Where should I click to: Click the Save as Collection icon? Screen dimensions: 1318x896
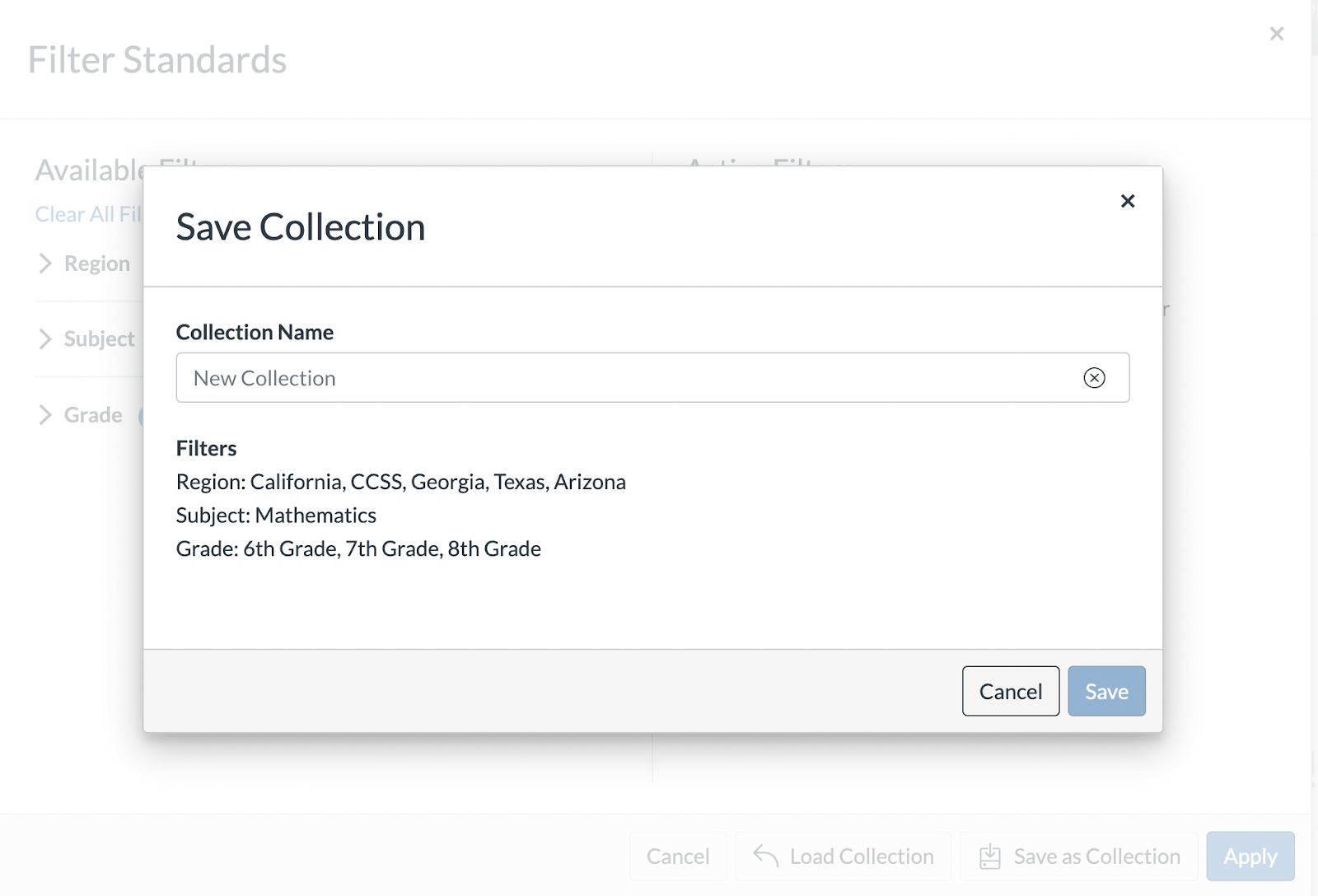pyautogui.click(x=989, y=856)
